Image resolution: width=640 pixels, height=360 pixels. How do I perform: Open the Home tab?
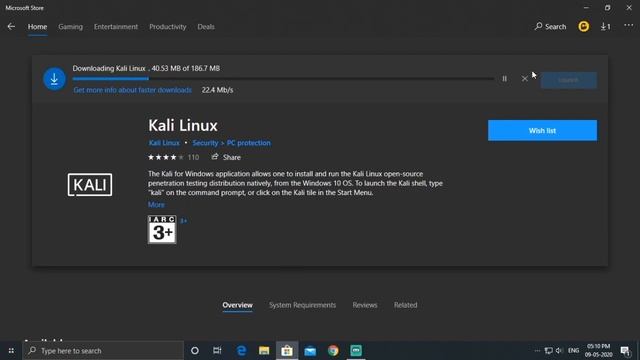(37, 27)
